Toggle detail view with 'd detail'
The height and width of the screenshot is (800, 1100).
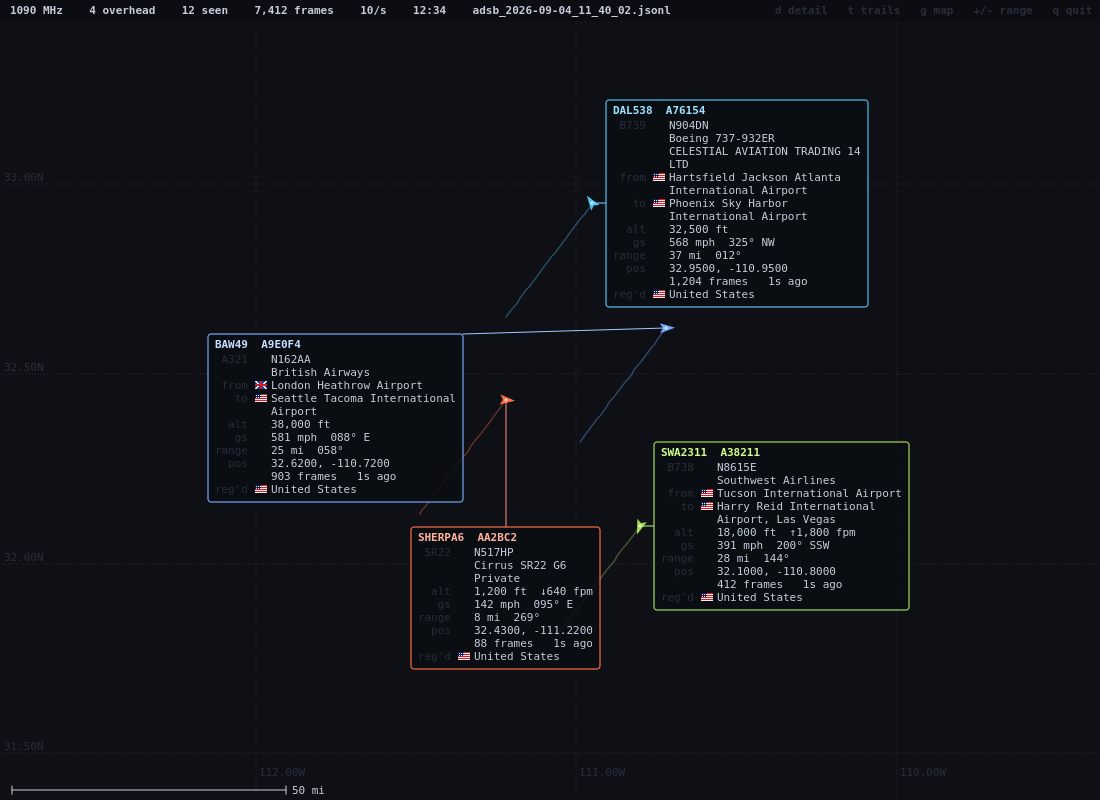800,11
